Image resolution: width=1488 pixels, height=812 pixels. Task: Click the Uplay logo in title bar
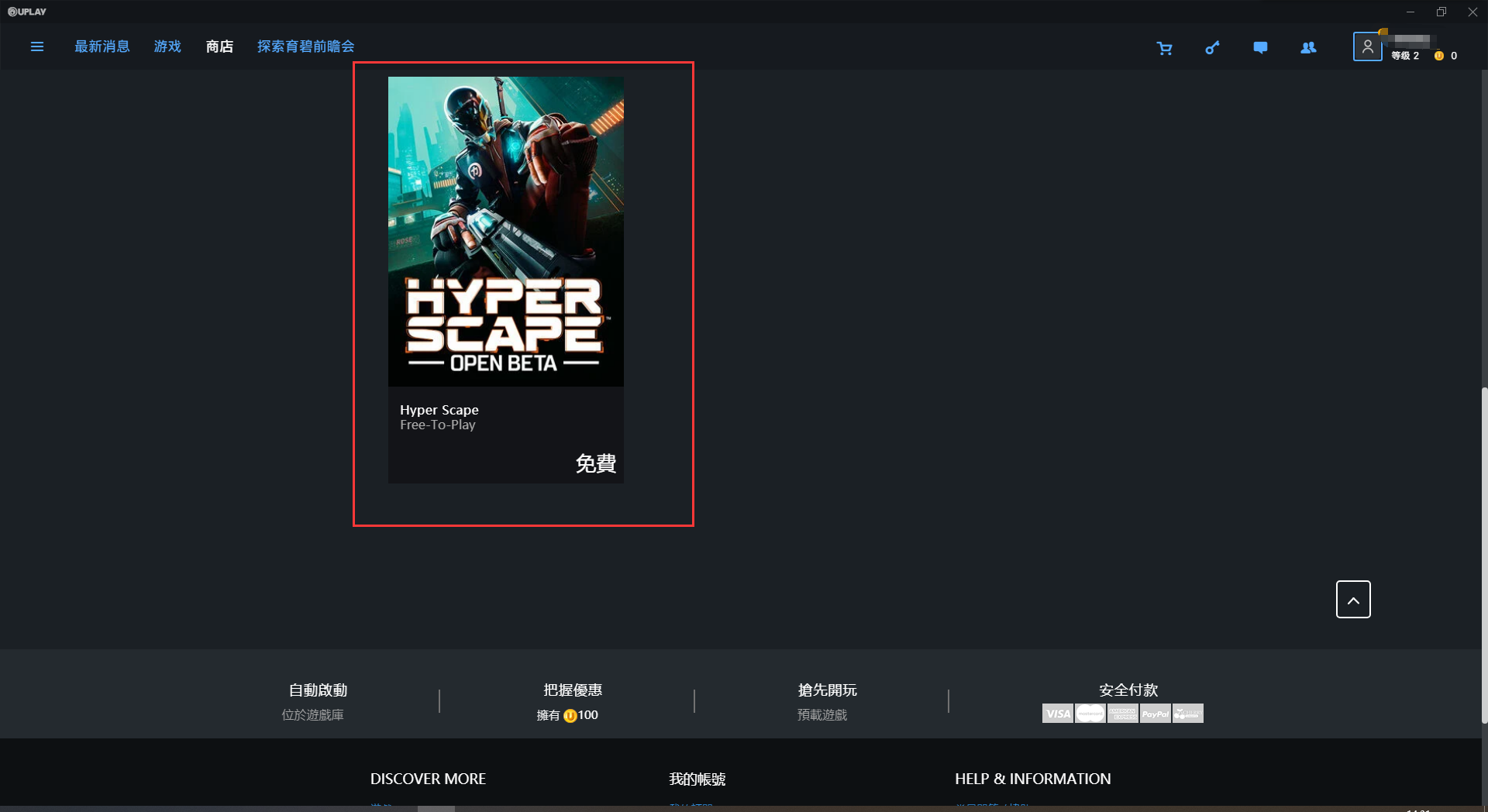(x=27, y=12)
